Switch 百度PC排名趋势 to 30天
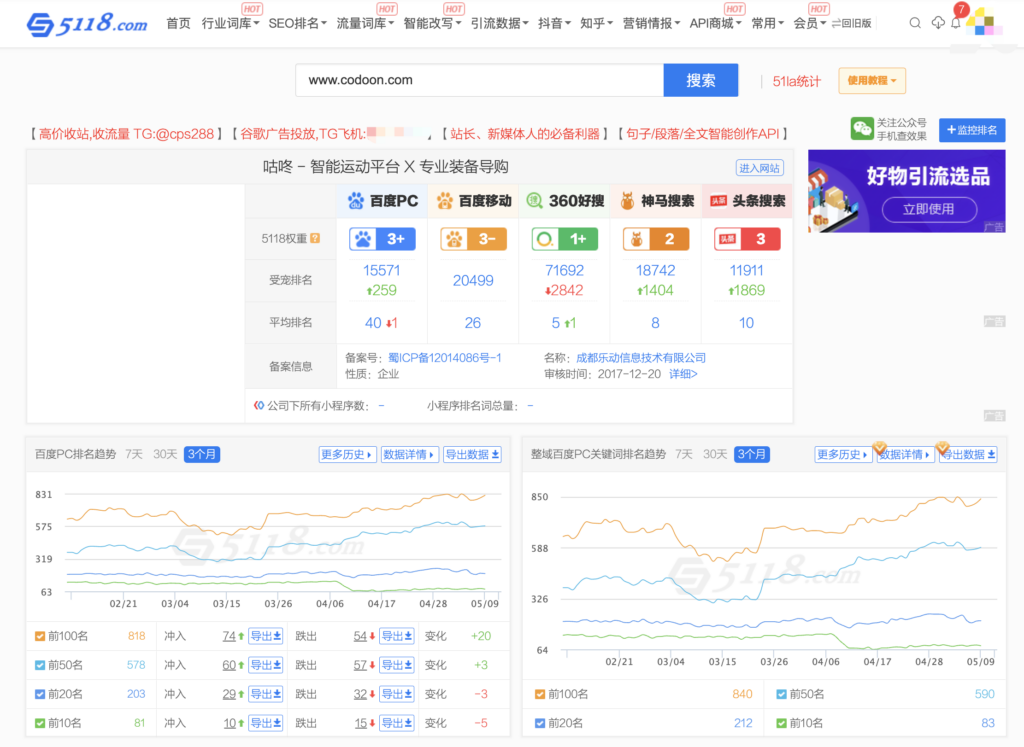Image resolution: width=1024 pixels, height=747 pixels. coord(165,454)
